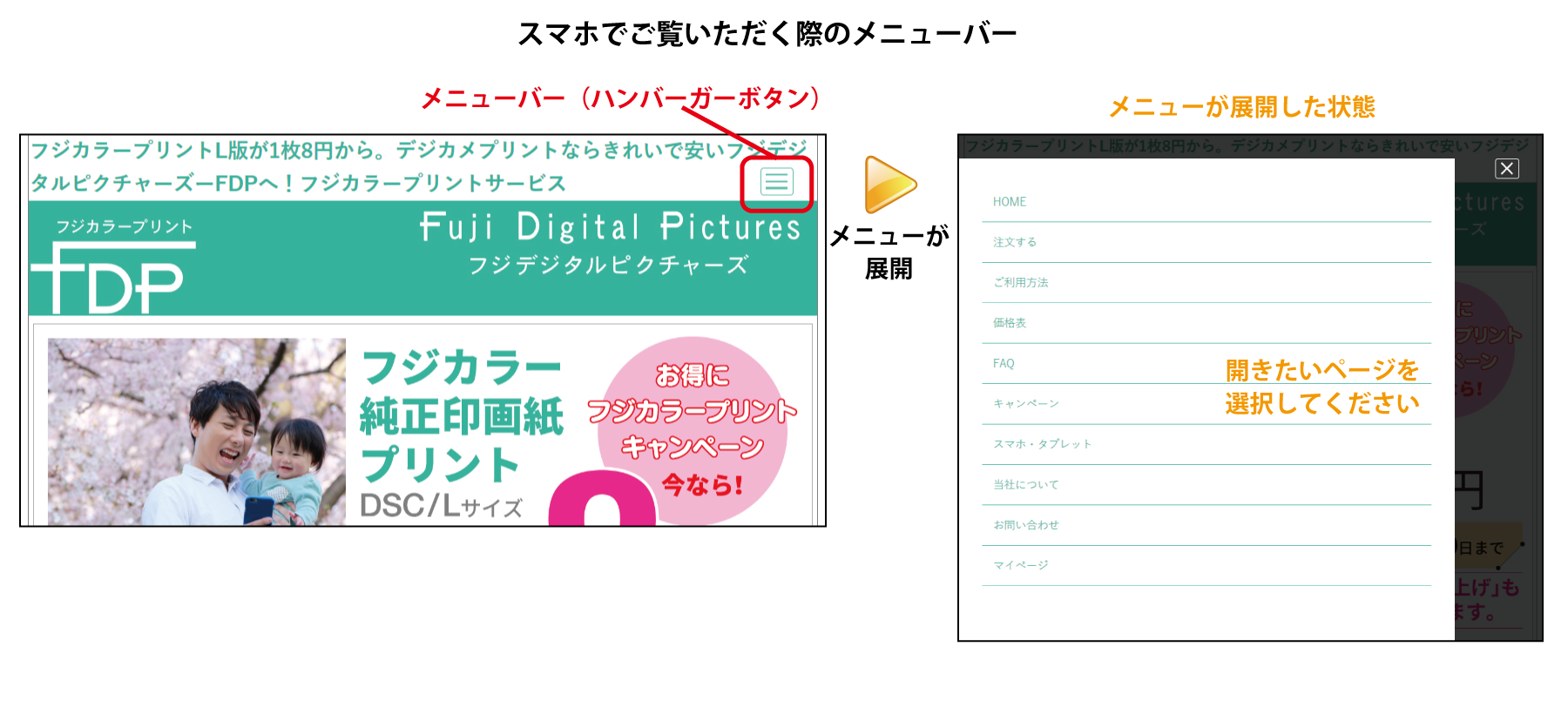Select マイページ menu entry

coord(1206,565)
